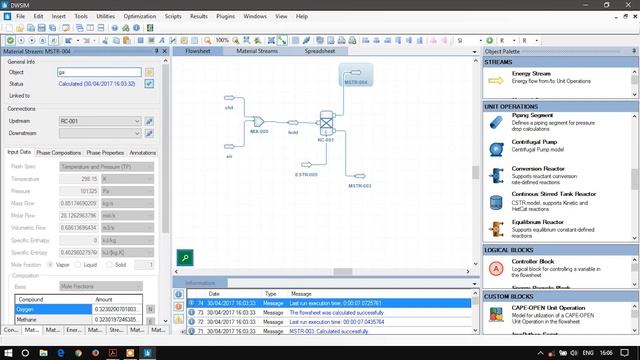Viewport: 640px width, 360px height.
Task: Open the Optimization menu
Action: (140, 16)
